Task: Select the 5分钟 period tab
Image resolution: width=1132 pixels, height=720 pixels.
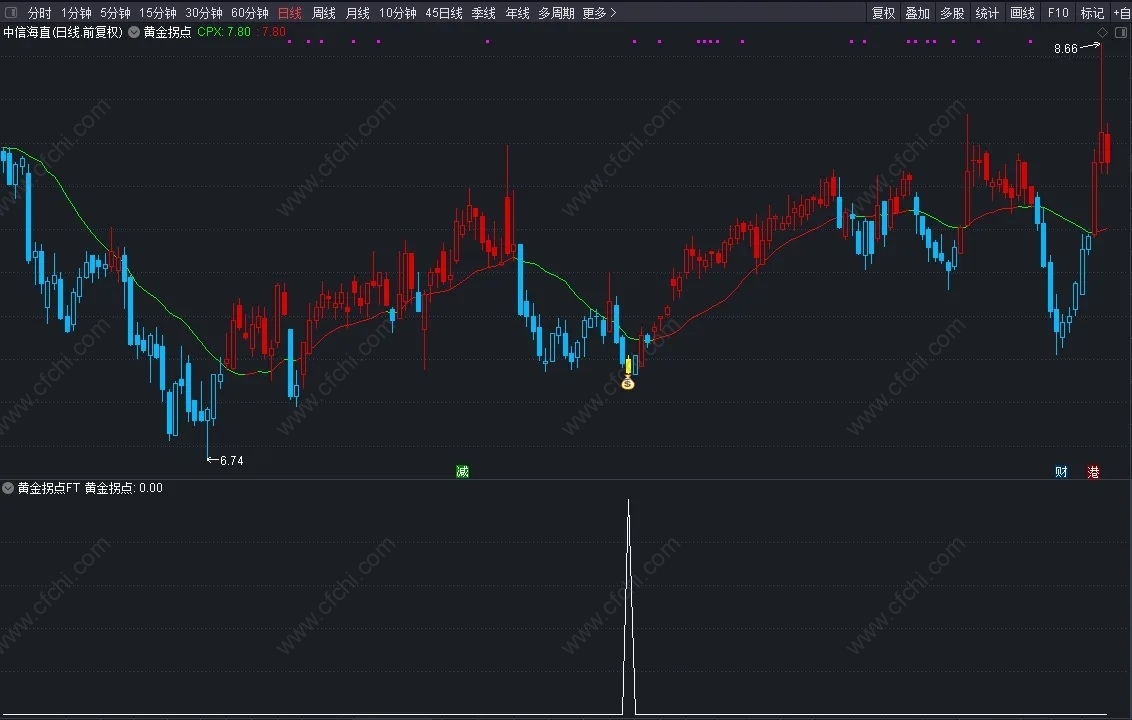Action: click(x=115, y=13)
